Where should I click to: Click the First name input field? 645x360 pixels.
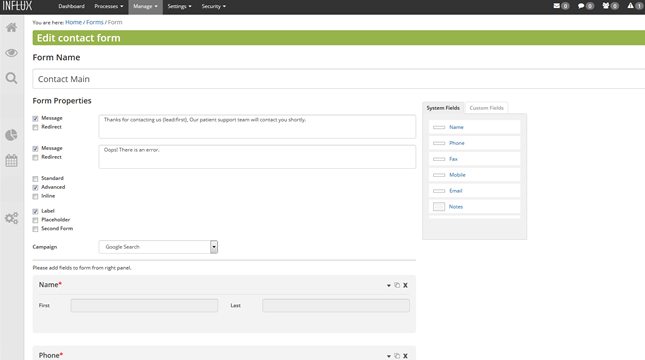[x=144, y=305]
